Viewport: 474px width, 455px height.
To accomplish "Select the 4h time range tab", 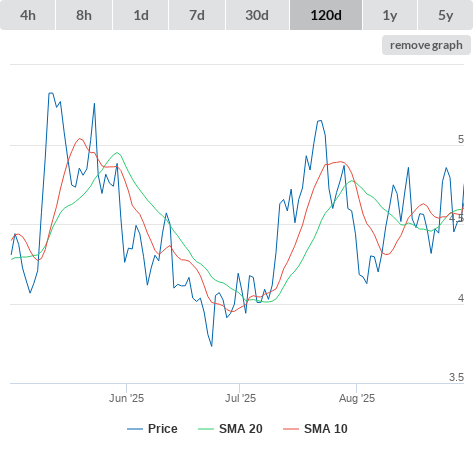I will (x=28, y=15).
